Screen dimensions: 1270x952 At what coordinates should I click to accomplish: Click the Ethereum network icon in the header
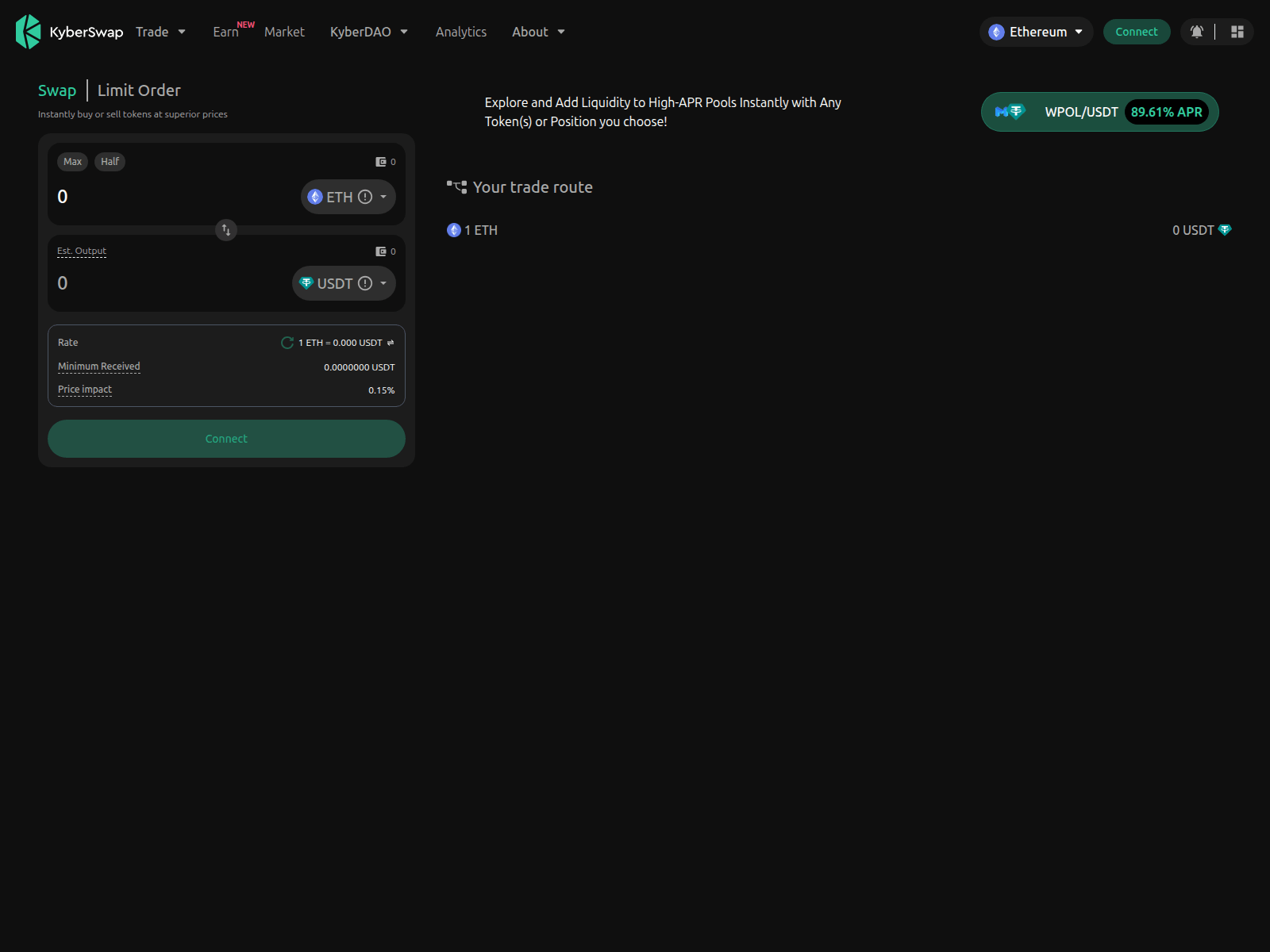[996, 32]
